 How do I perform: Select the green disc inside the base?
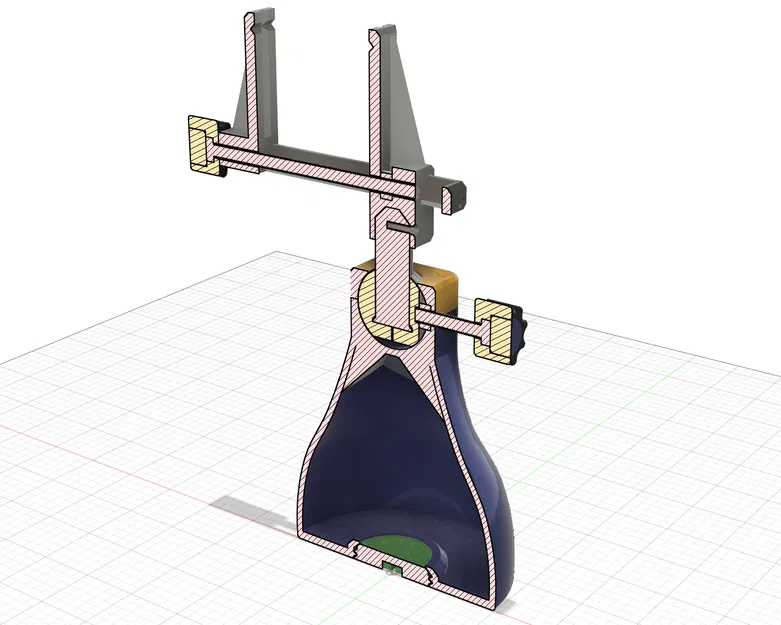coord(396,551)
